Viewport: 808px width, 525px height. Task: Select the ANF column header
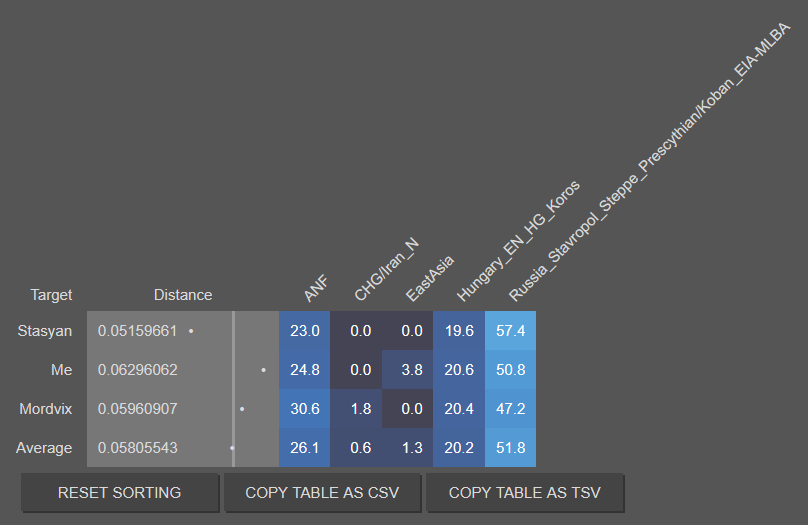[315, 289]
